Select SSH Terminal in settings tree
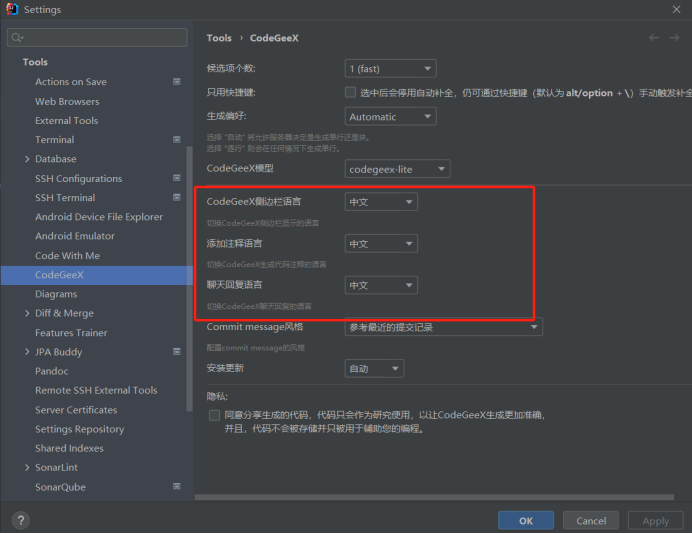The width and height of the screenshot is (692, 534). 65,197
